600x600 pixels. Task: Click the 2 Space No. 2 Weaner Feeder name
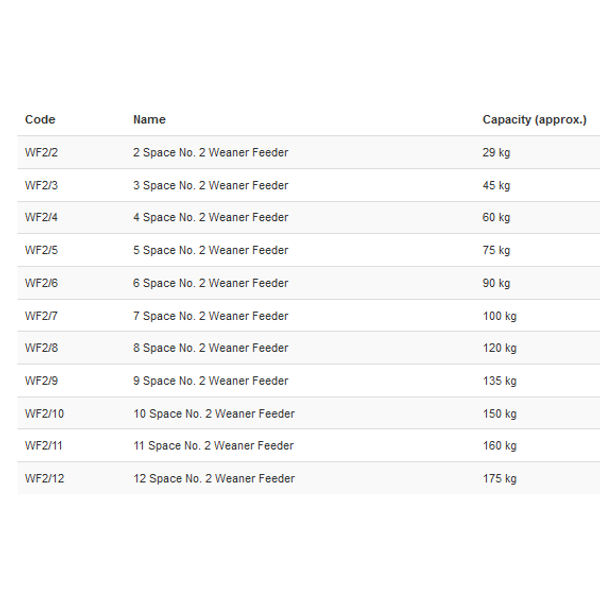(210, 153)
